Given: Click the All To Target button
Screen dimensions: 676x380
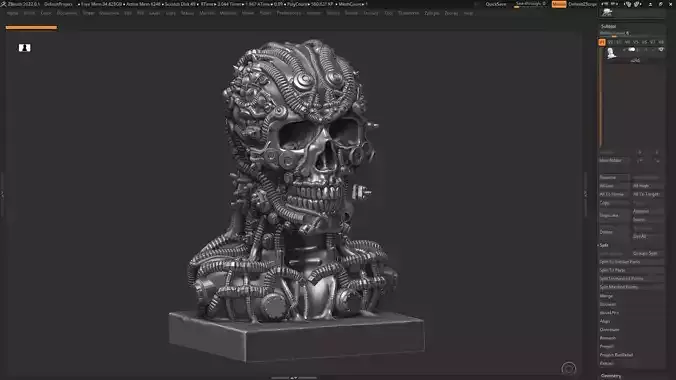Looking at the screenshot, I should click(648, 194).
